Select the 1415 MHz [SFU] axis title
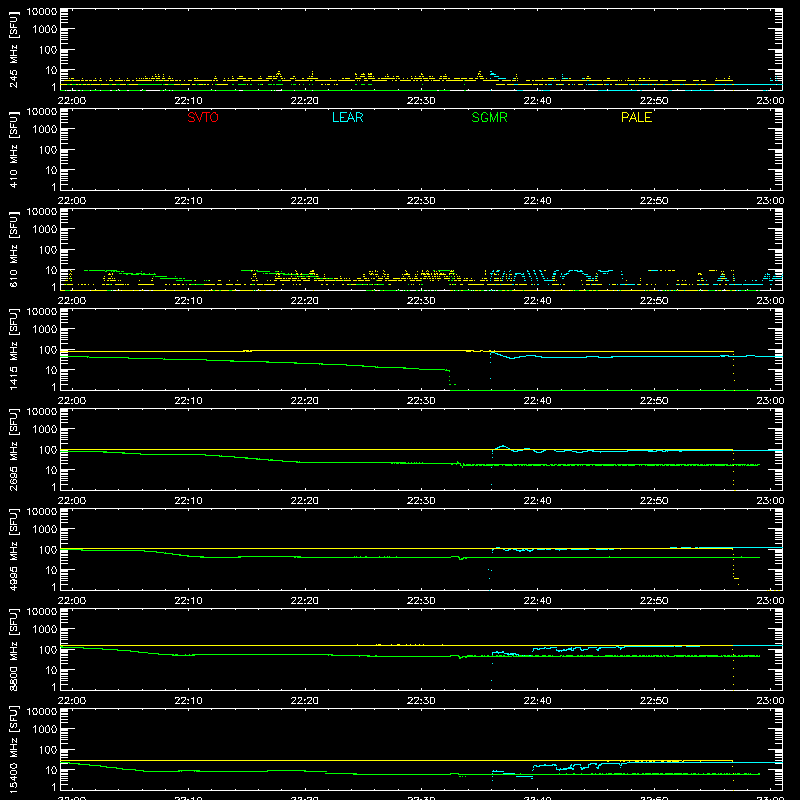This screenshot has height=800, width=800. click(x=14, y=349)
